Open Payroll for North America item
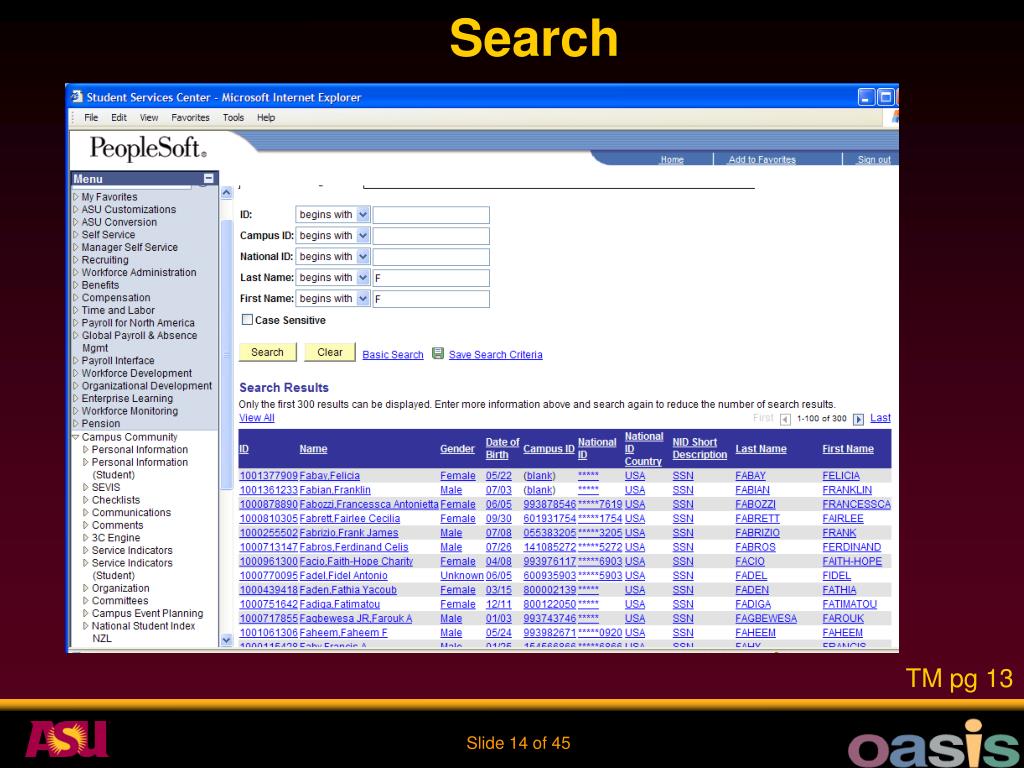 pos(138,323)
